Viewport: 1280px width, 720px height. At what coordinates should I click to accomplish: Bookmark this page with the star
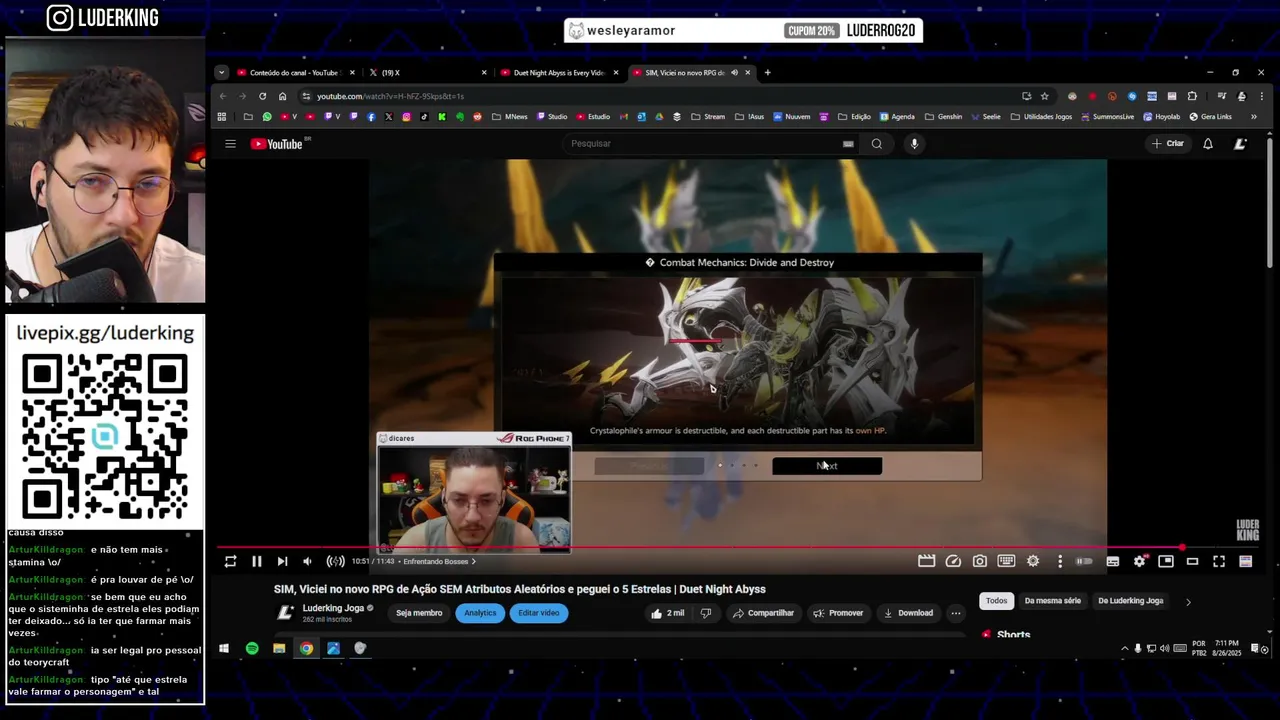1044,96
